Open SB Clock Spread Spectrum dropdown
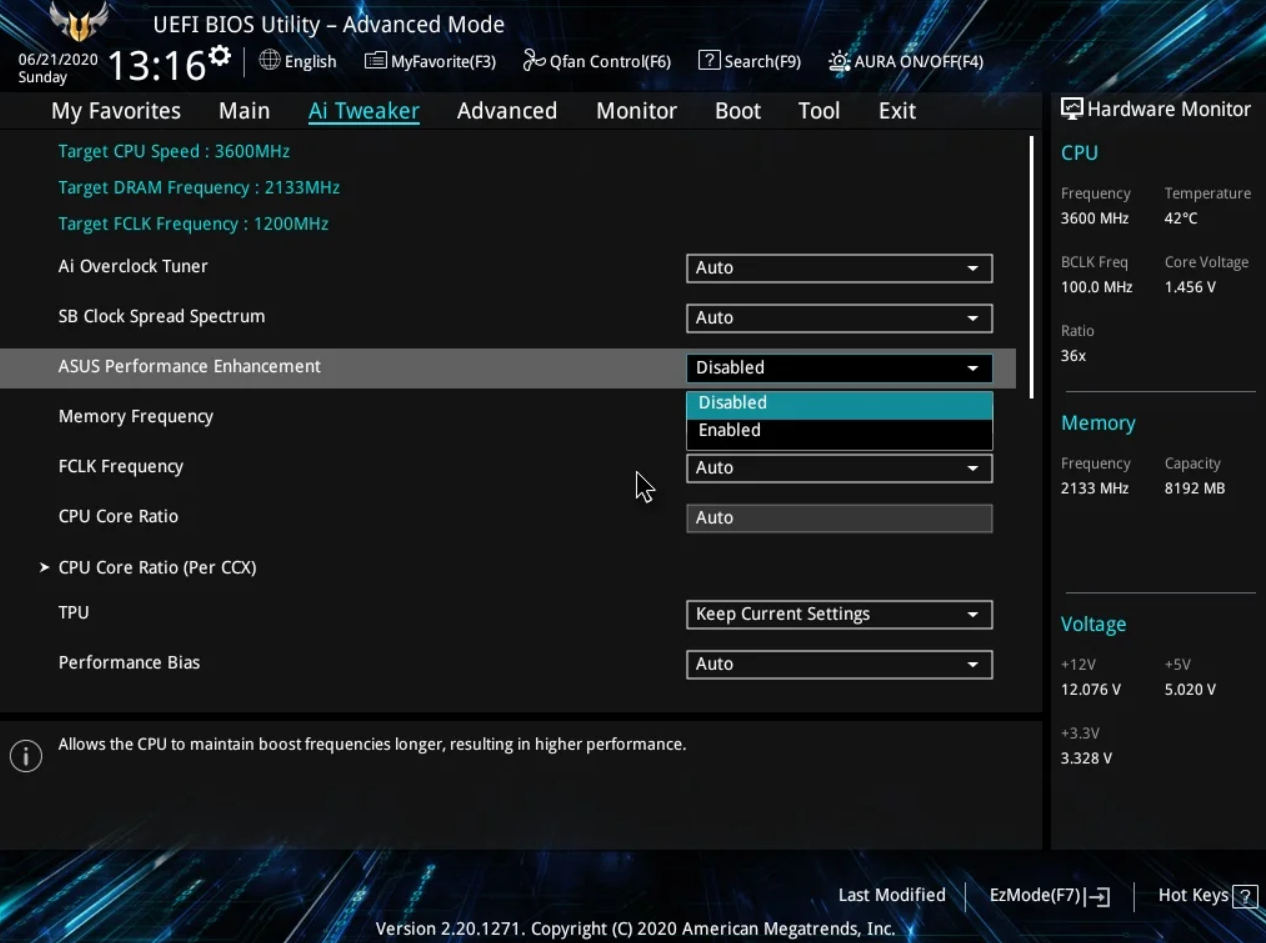The width and height of the screenshot is (1266, 943). pos(839,318)
